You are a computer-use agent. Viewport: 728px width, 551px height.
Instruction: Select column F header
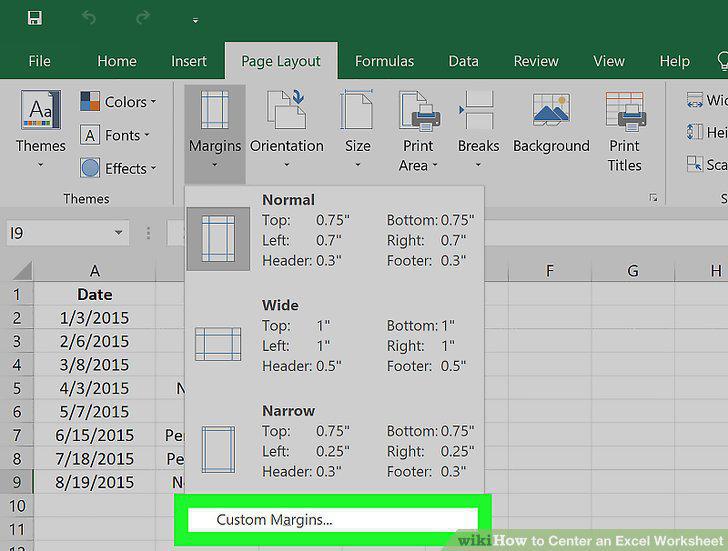pyautogui.click(x=550, y=271)
